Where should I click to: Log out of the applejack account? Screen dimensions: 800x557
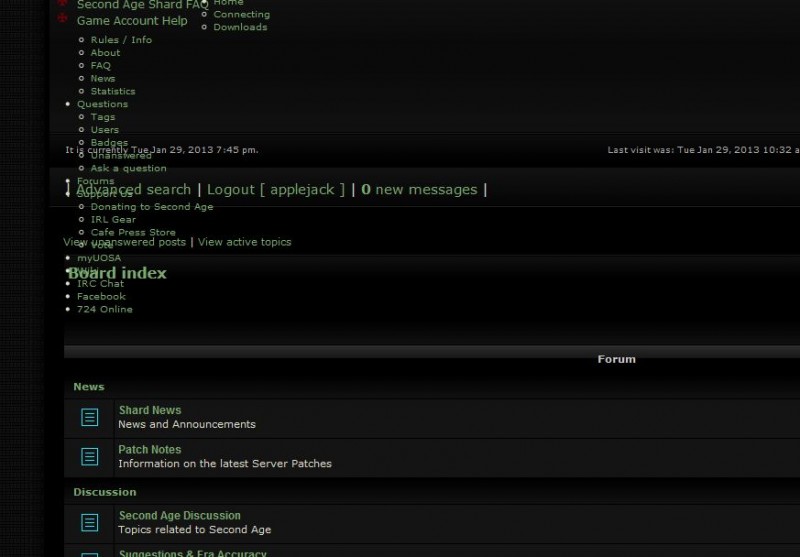275,189
